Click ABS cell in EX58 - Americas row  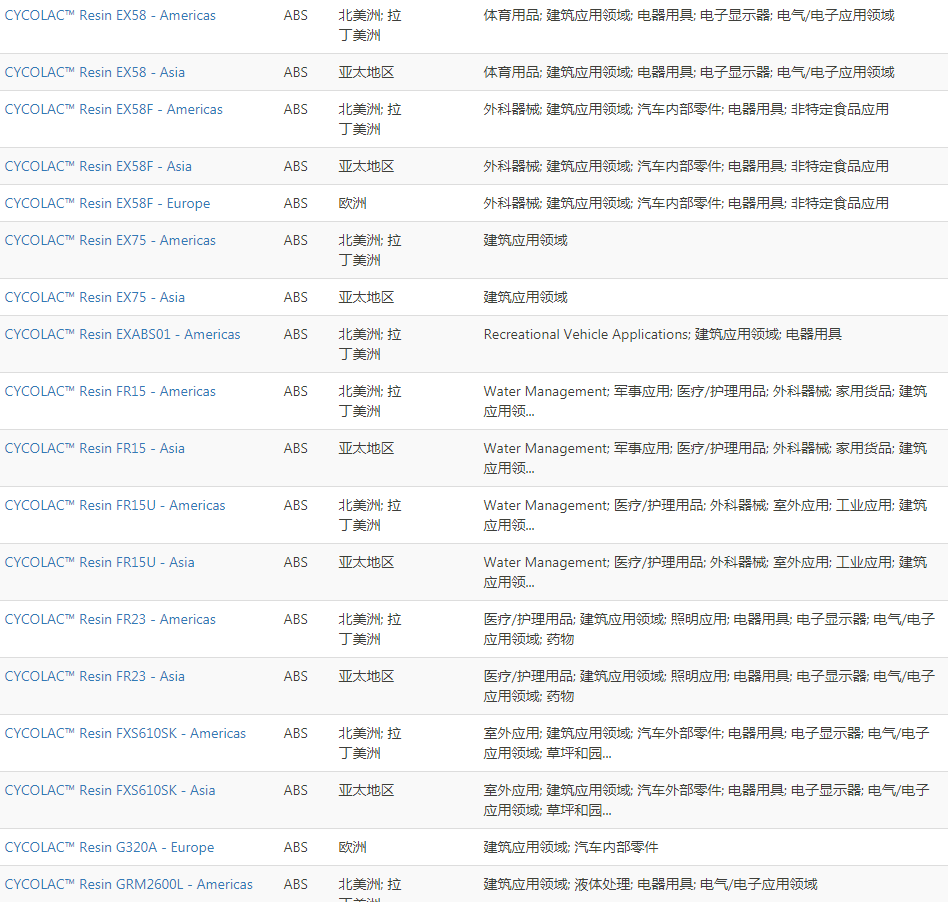(x=296, y=16)
